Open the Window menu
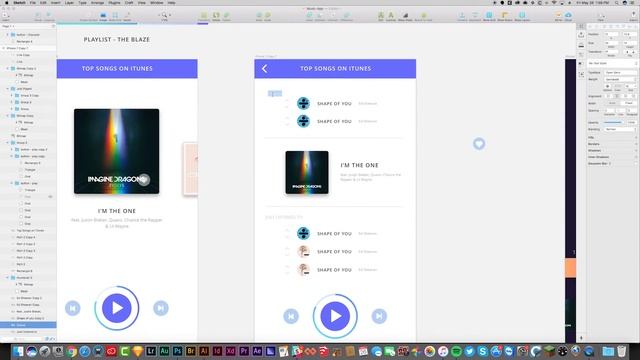The image size is (640, 360). pos(157,2)
